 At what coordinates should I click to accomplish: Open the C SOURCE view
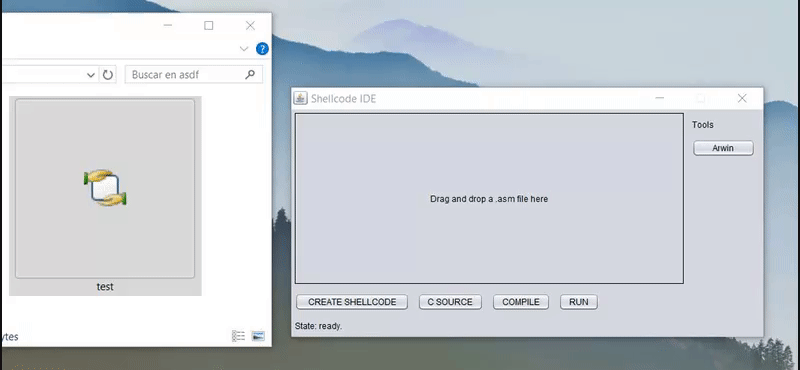450,302
